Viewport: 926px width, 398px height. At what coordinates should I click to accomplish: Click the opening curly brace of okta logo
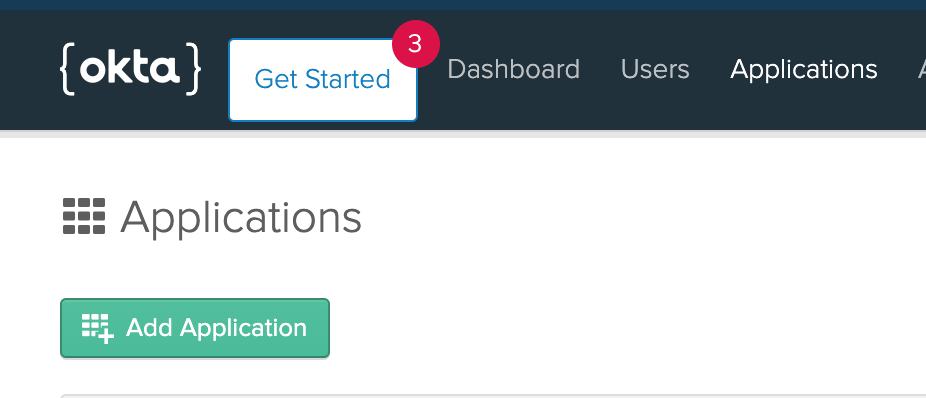coord(68,69)
